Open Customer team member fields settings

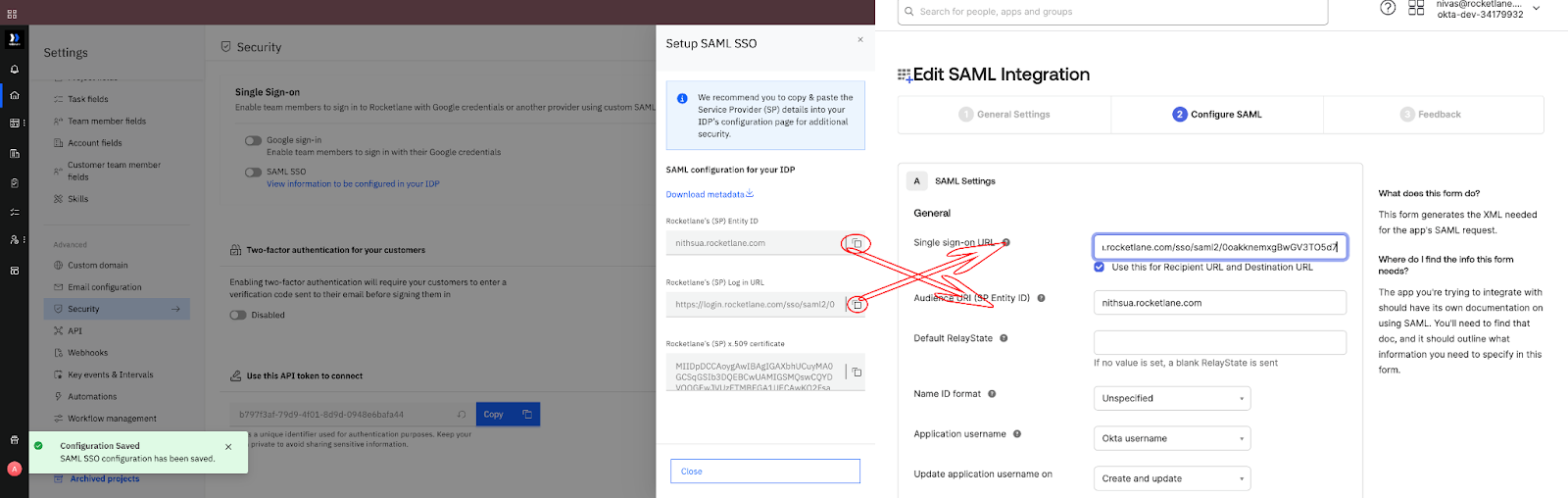[x=114, y=171]
